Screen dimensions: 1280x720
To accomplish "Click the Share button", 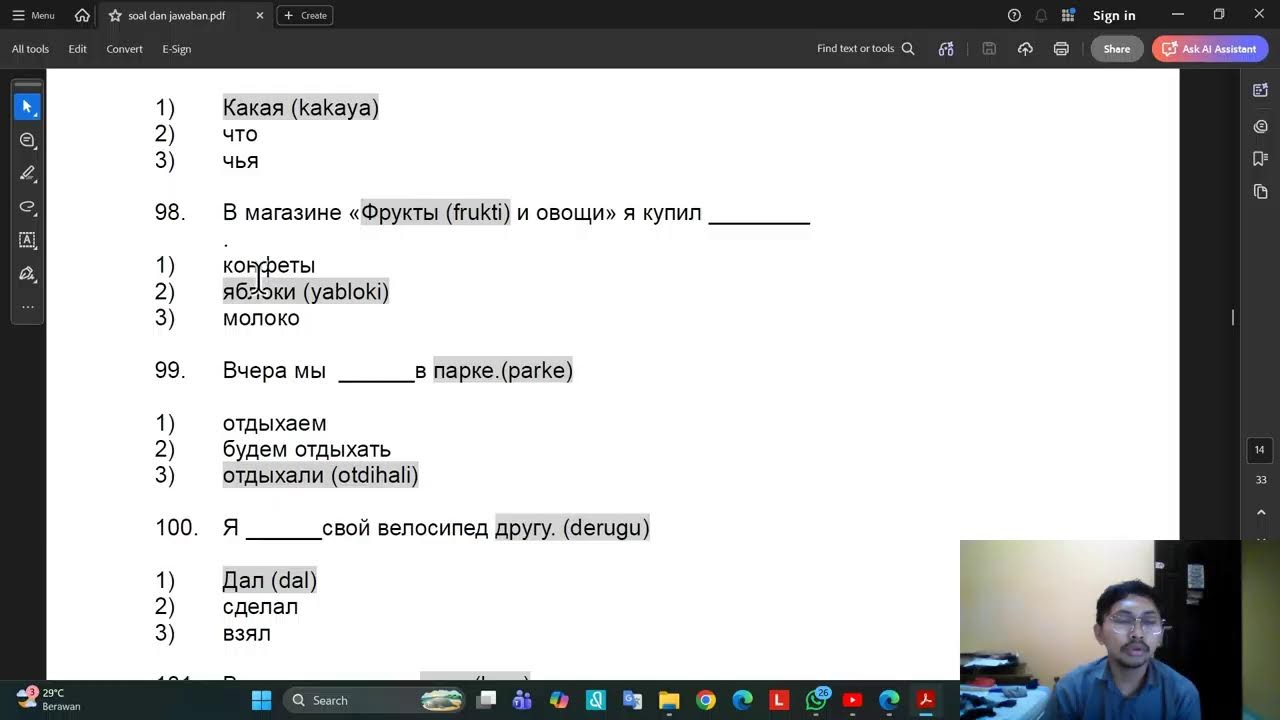I will coord(1117,49).
